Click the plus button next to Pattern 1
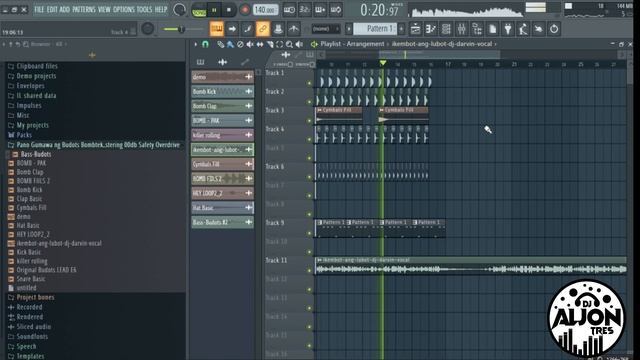The width and height of the screenshot is (640, 360). pyautogui.click(x=402, y=29)
